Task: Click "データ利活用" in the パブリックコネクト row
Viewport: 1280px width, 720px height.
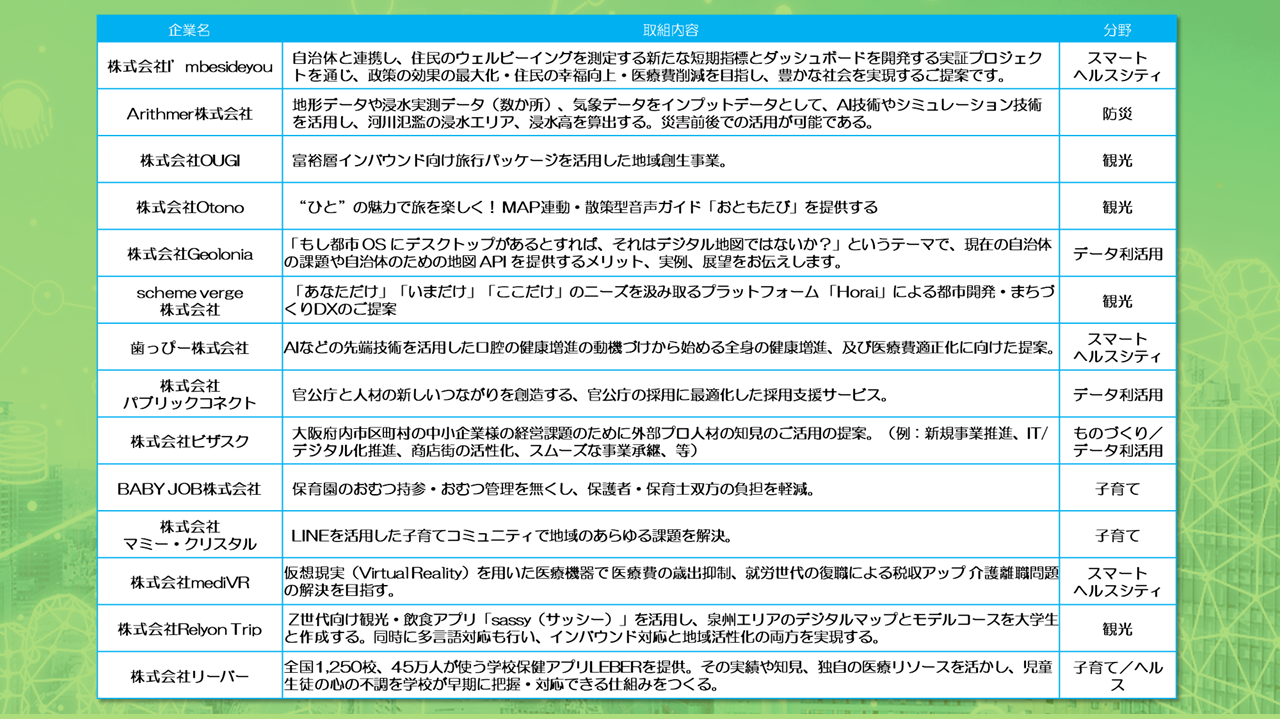Action: coord(1118,394)
